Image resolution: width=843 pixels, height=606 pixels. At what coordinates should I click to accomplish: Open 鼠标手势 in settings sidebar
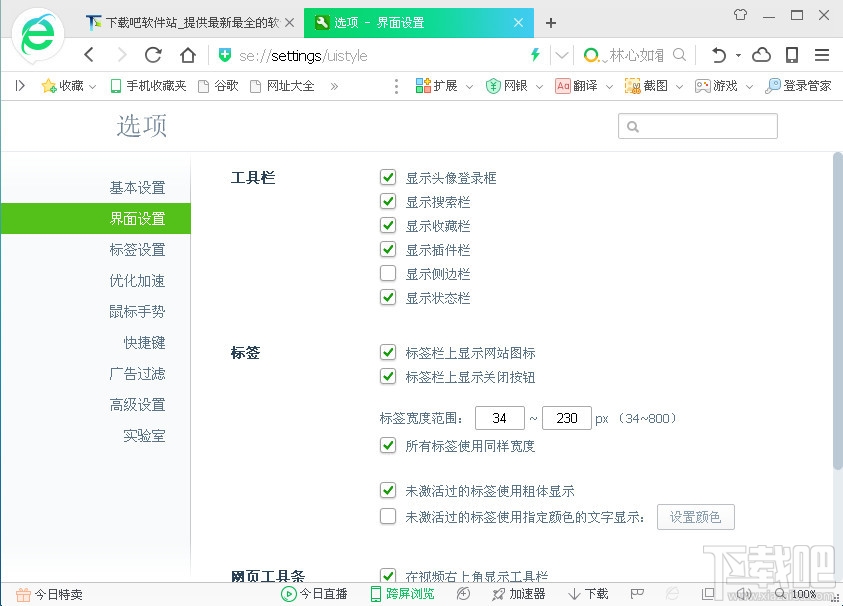tap(137, 311)
